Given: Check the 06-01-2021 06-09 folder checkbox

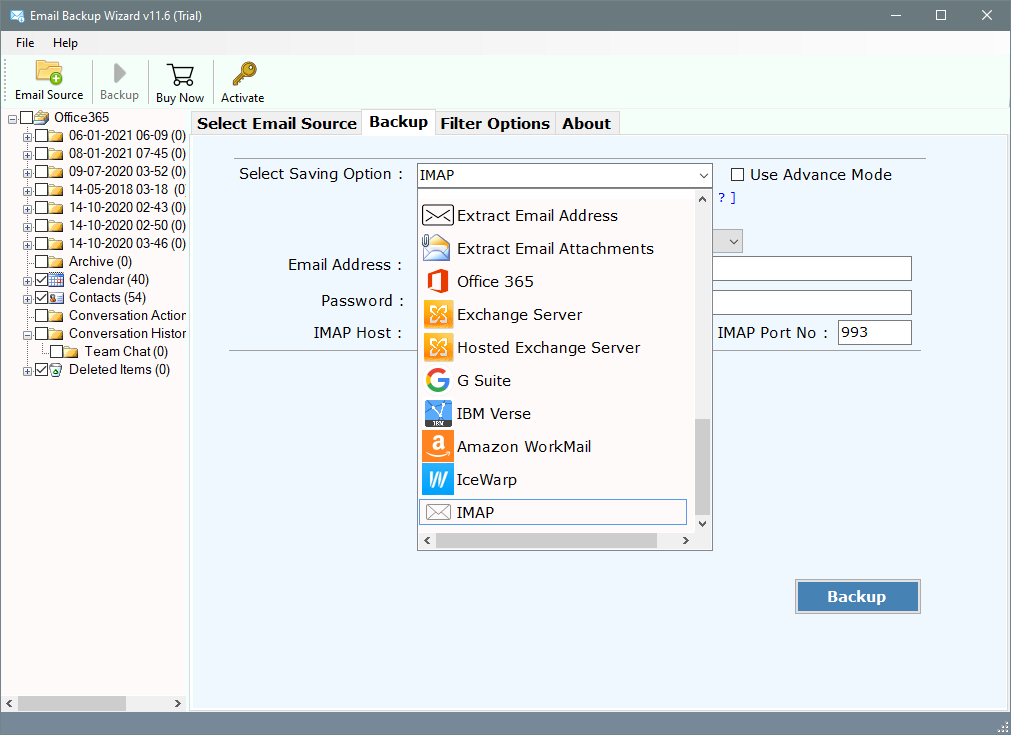Looking at the screenshot, I should 42,135.
